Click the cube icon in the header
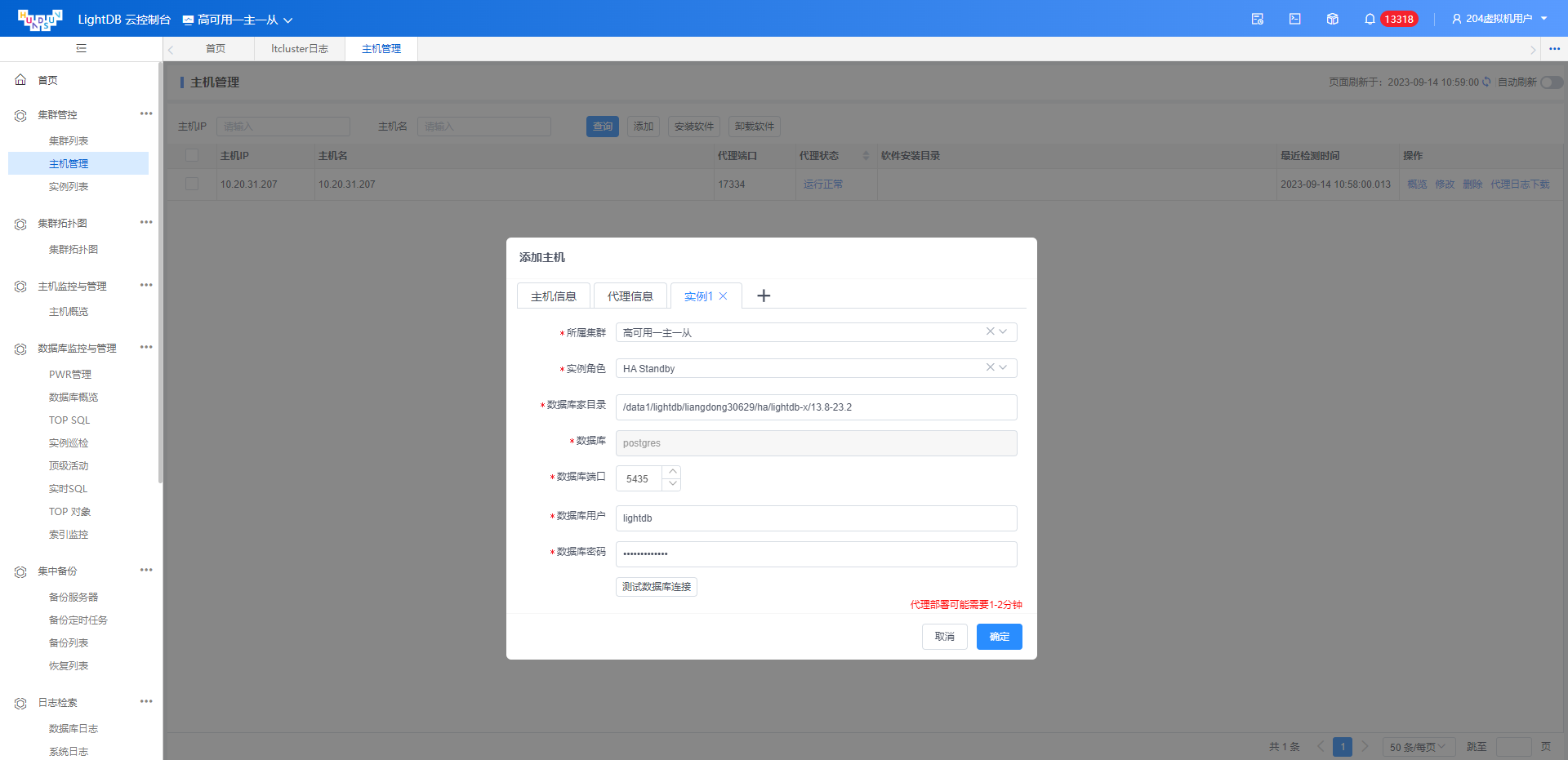 1333,19
